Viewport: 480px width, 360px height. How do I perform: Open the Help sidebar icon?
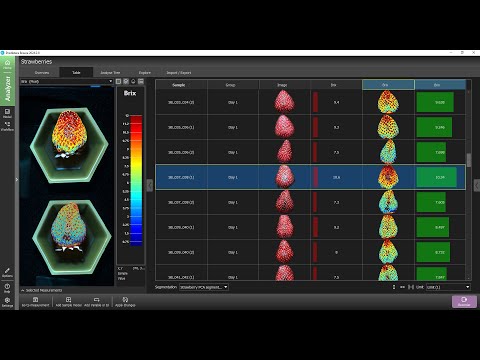click(x=7, y=288)
